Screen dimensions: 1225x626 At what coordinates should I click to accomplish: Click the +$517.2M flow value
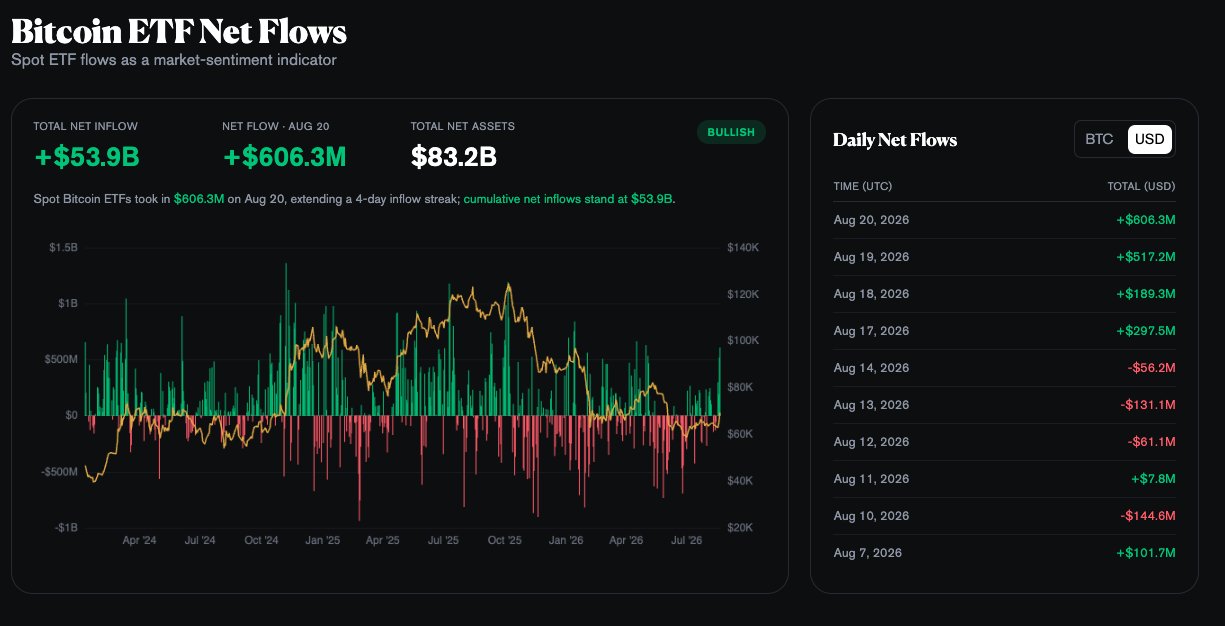point(1146,257)
